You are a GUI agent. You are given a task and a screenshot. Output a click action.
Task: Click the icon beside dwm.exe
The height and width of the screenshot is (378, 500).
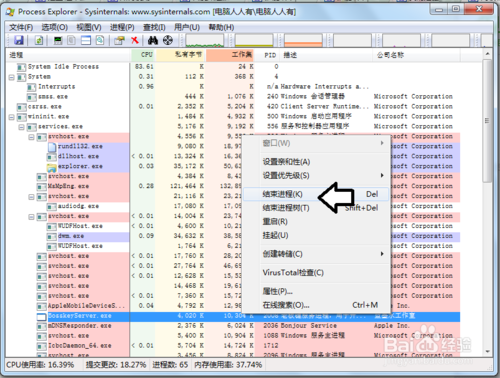coord(52,236)
